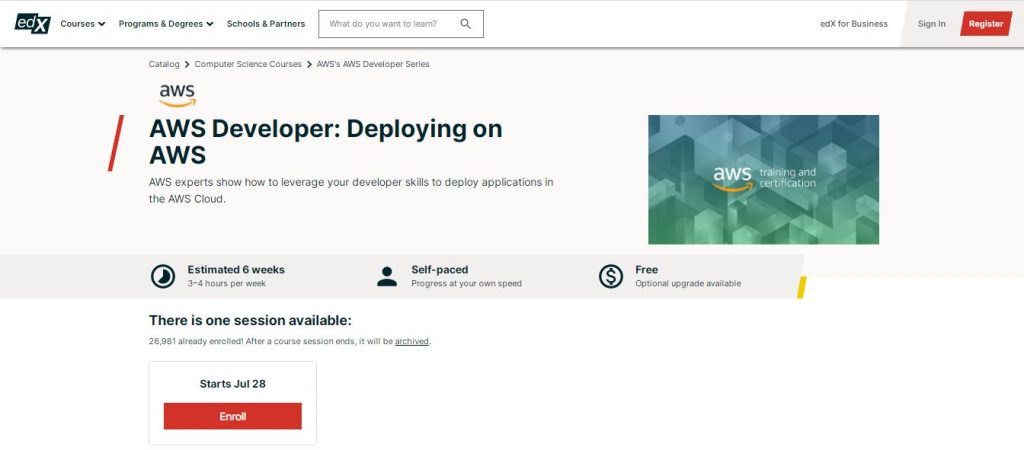Click the Sign In link
Image resolution: width=1024 pixels, height=450 pixels.
931,24
